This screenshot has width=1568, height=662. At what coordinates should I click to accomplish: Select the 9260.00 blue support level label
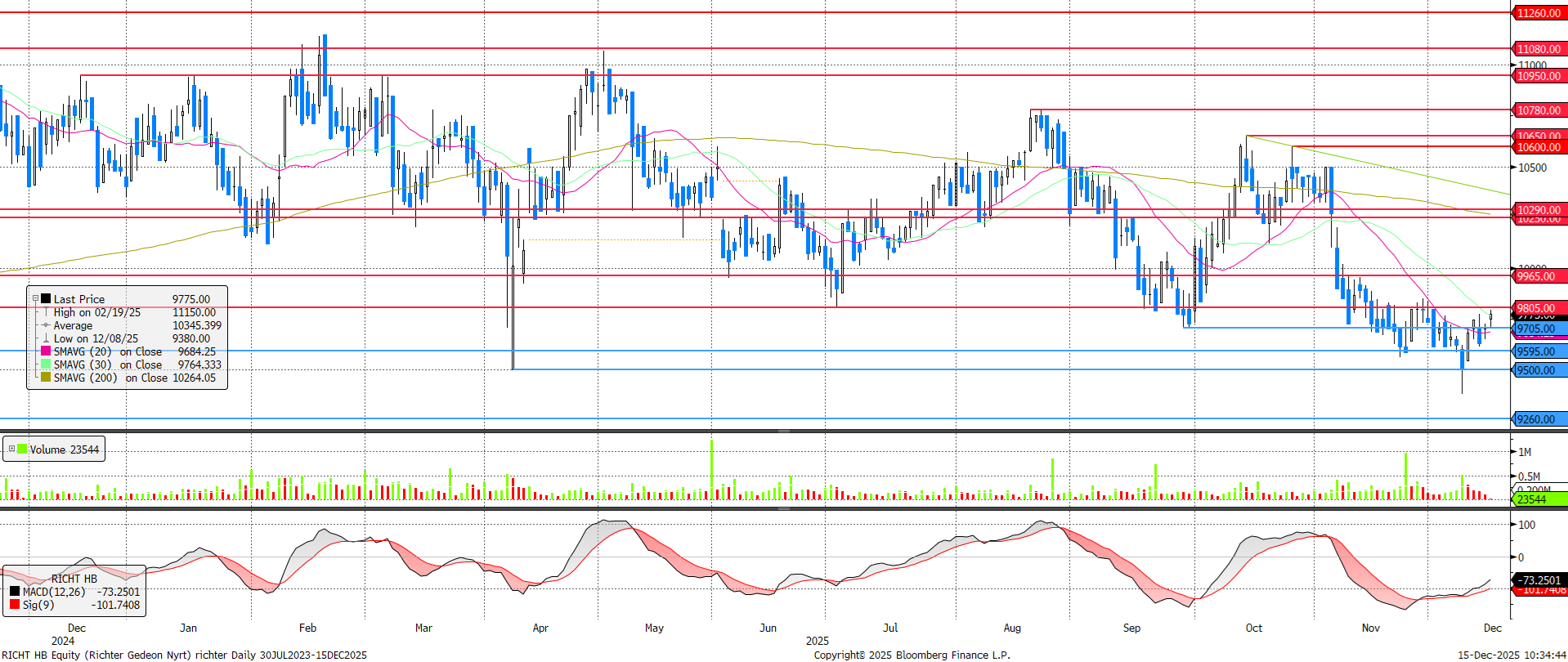[x=1536, y=419]
